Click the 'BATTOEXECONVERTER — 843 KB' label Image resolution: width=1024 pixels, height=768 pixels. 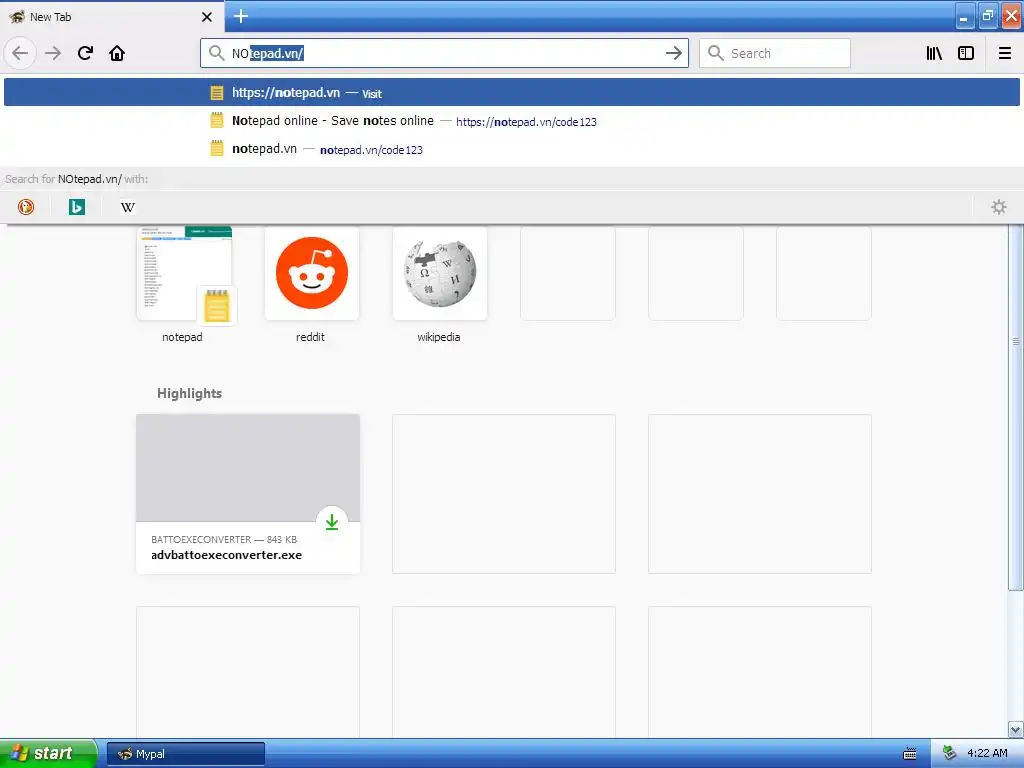pos(224,539)
